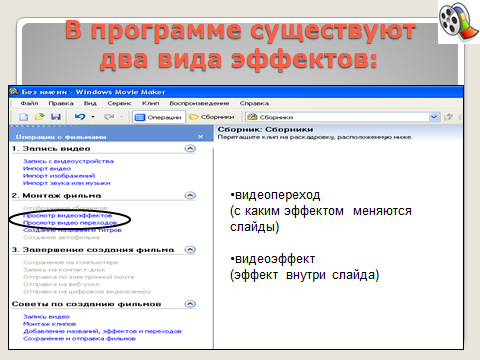Click Запись на компакт-диск link
The width and height of the screenshot is (480, 360).
(x=64, y=270)
